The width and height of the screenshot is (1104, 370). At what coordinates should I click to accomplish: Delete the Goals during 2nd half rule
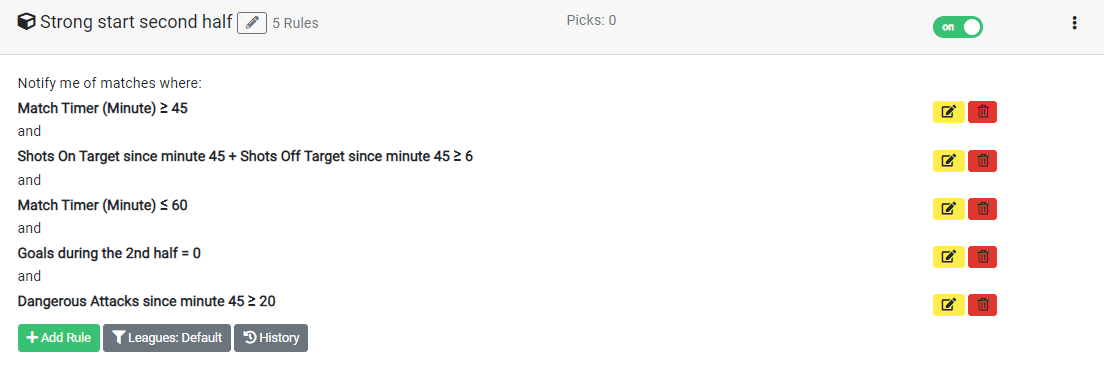pos(983,257)
